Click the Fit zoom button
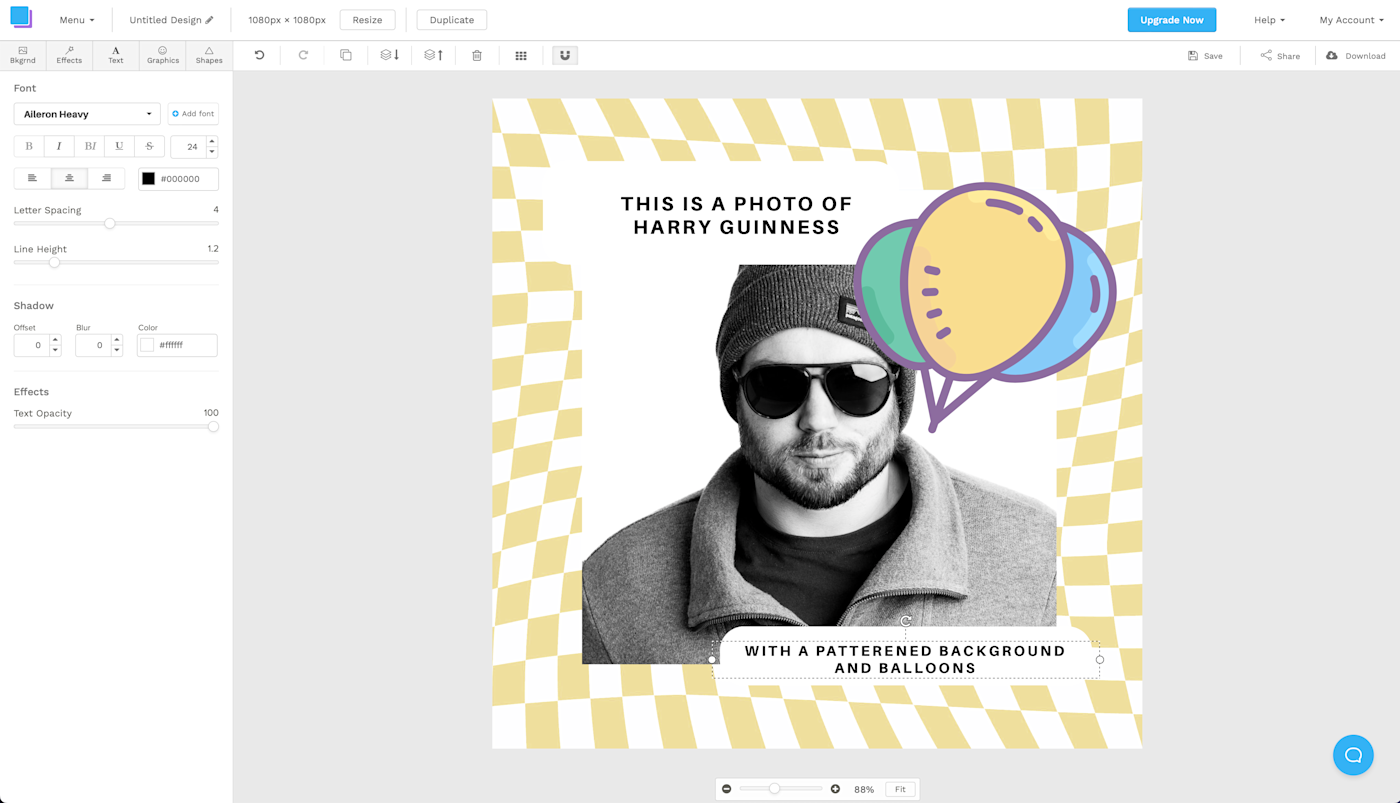Viewport: 1400px width, 803px height. (900, 789)
